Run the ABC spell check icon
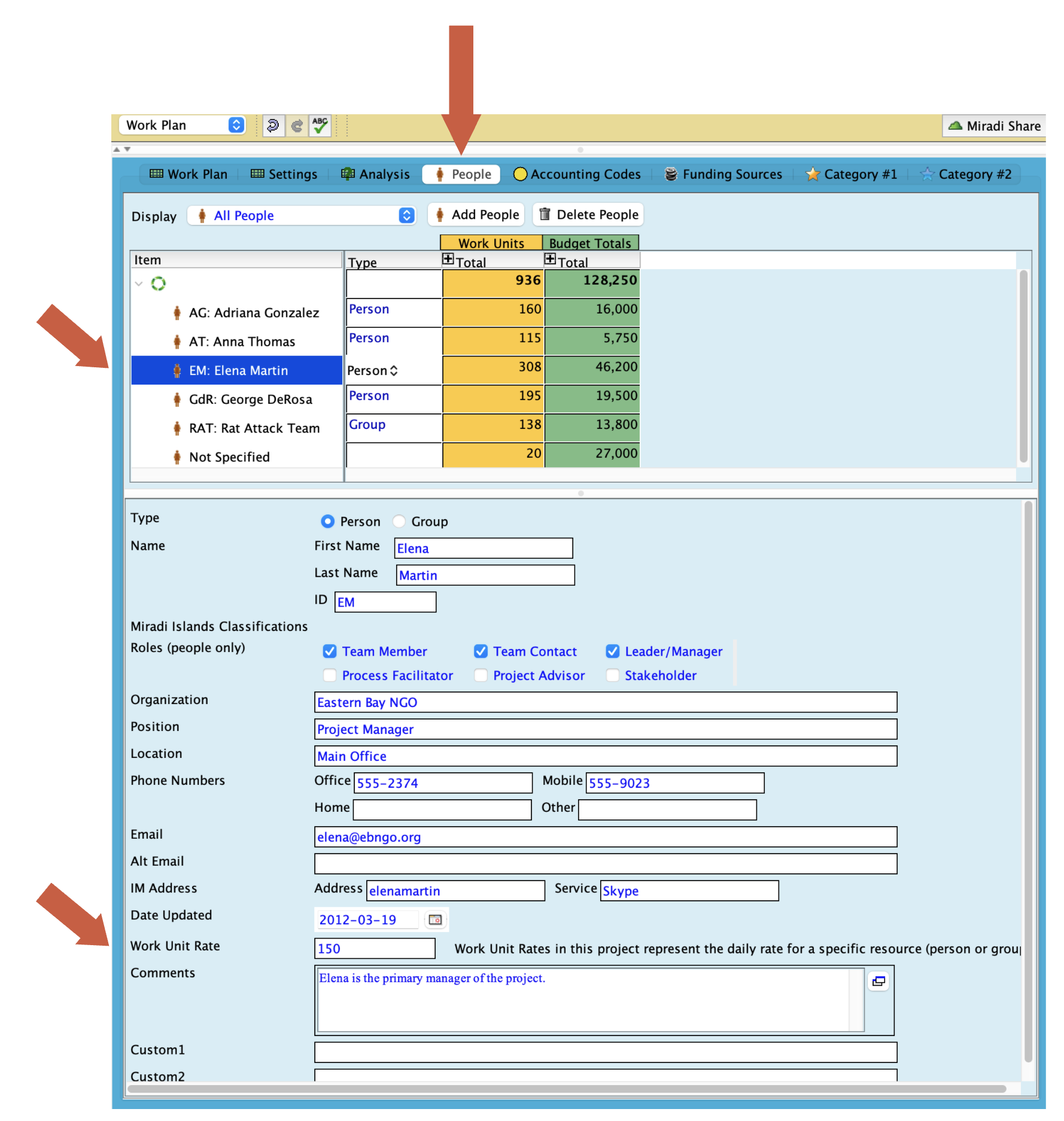1064x1121 pixels. click(x=320, y=125)
